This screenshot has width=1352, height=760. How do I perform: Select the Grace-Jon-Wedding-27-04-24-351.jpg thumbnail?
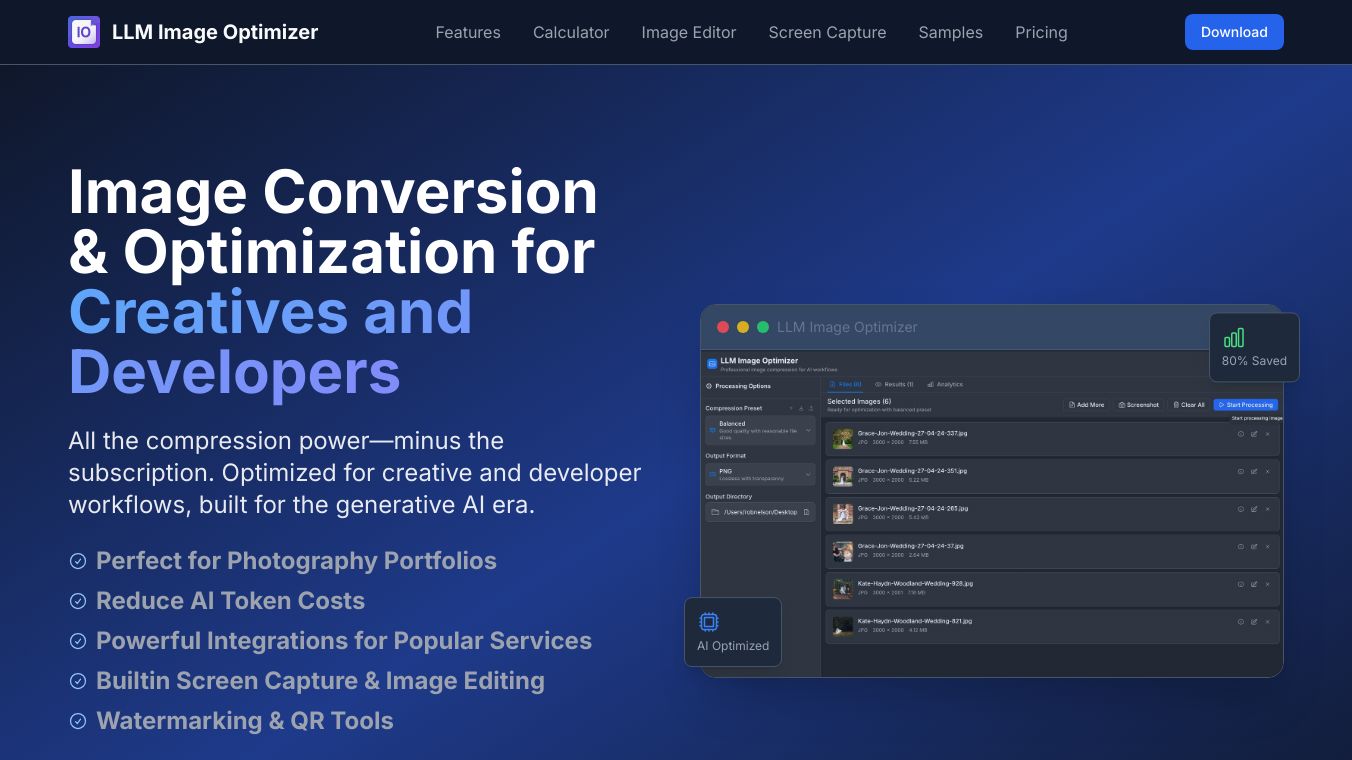pos(843,476)
